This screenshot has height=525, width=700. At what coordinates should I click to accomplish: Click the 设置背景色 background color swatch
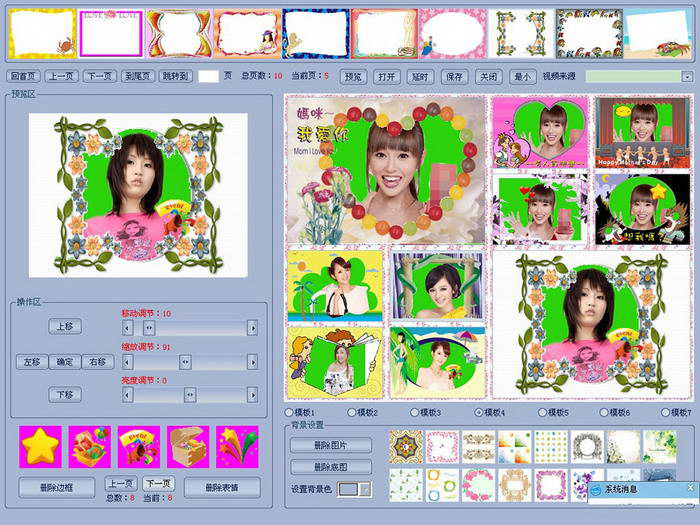349,490
